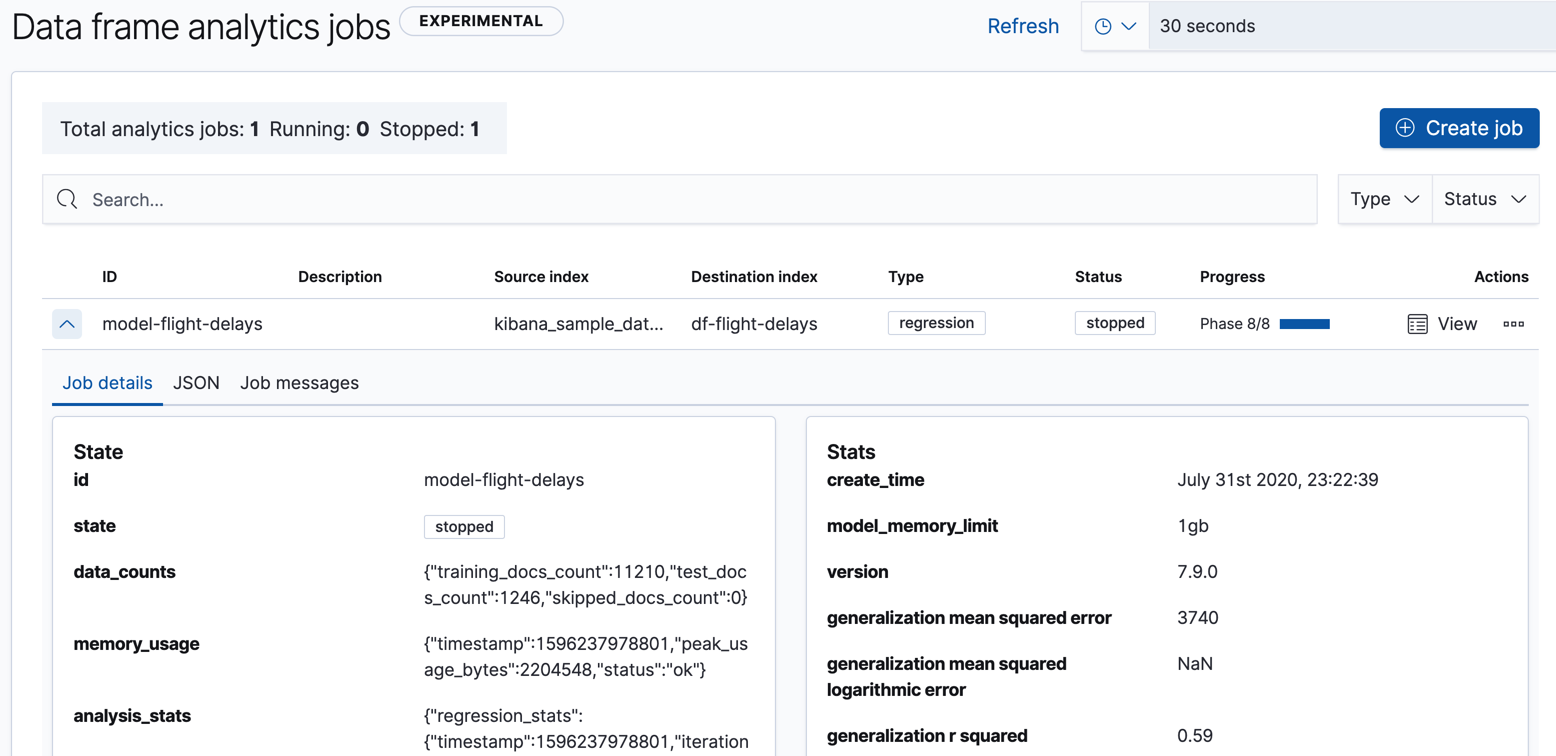Open the Job messages tab
Image resolution: width=1556 pixels, height=756 pixels.
(299, 382)
